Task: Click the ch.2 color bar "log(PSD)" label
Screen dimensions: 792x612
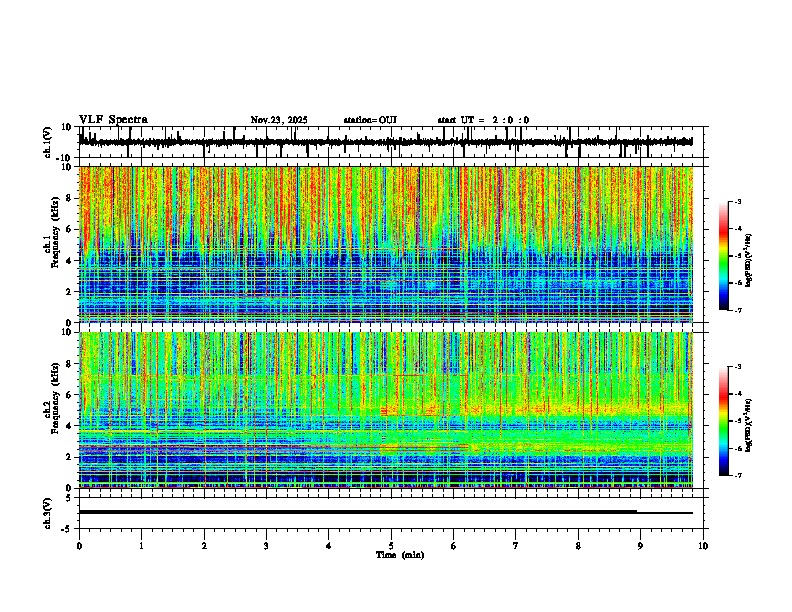Action: pyautogui.click(x=749, y=425)
